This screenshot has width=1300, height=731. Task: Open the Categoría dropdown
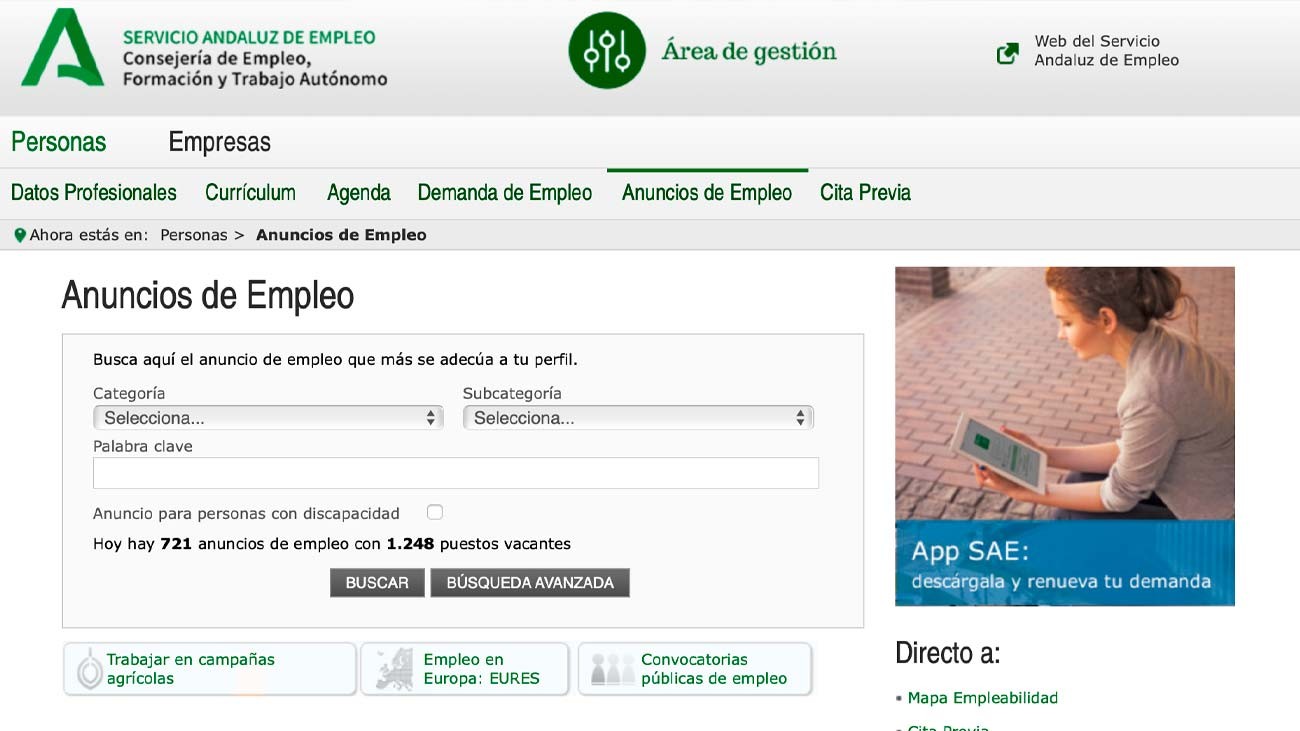(x=268, y=418)
